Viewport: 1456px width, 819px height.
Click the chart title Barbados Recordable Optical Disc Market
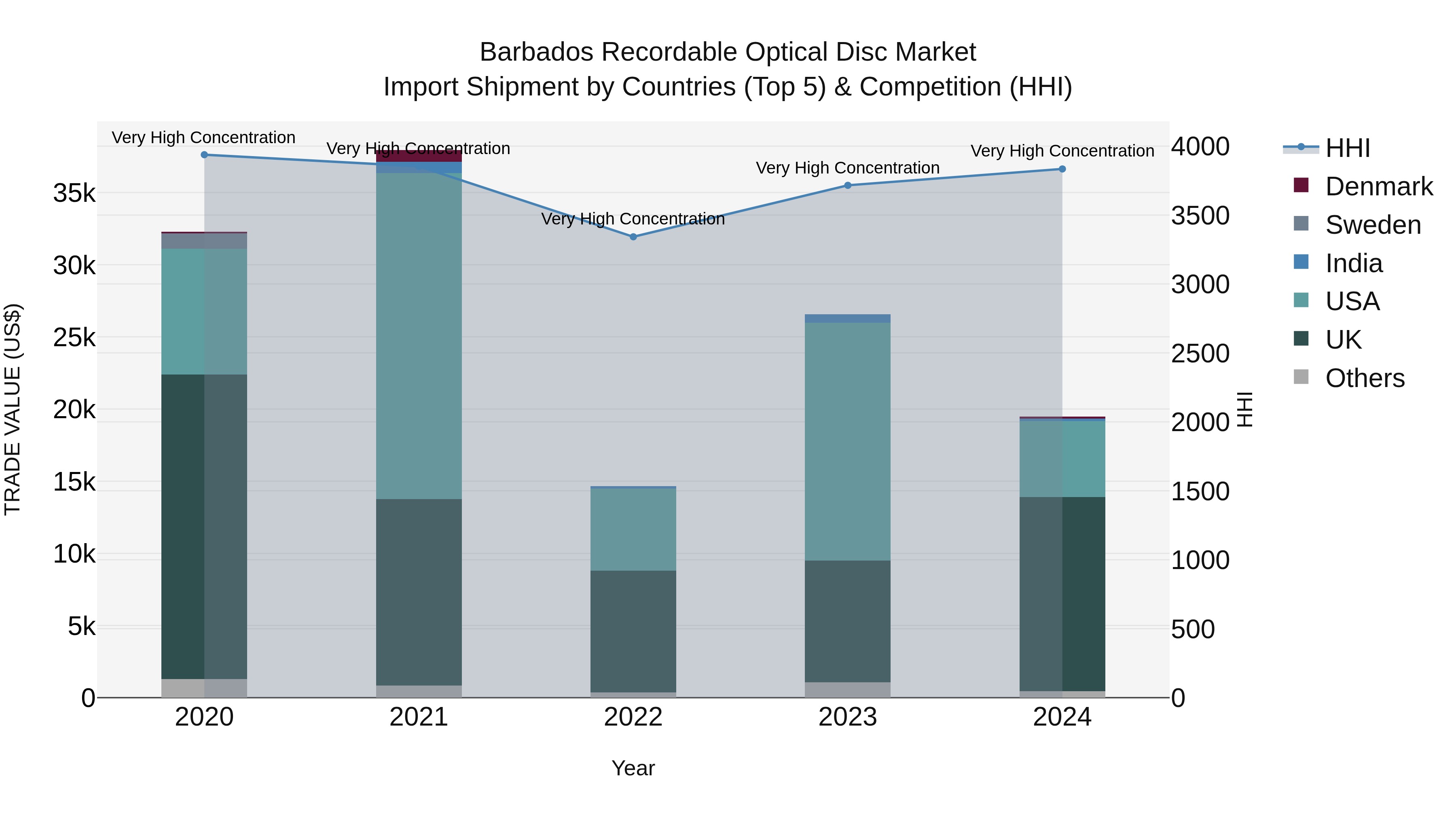tap(728, 52)
